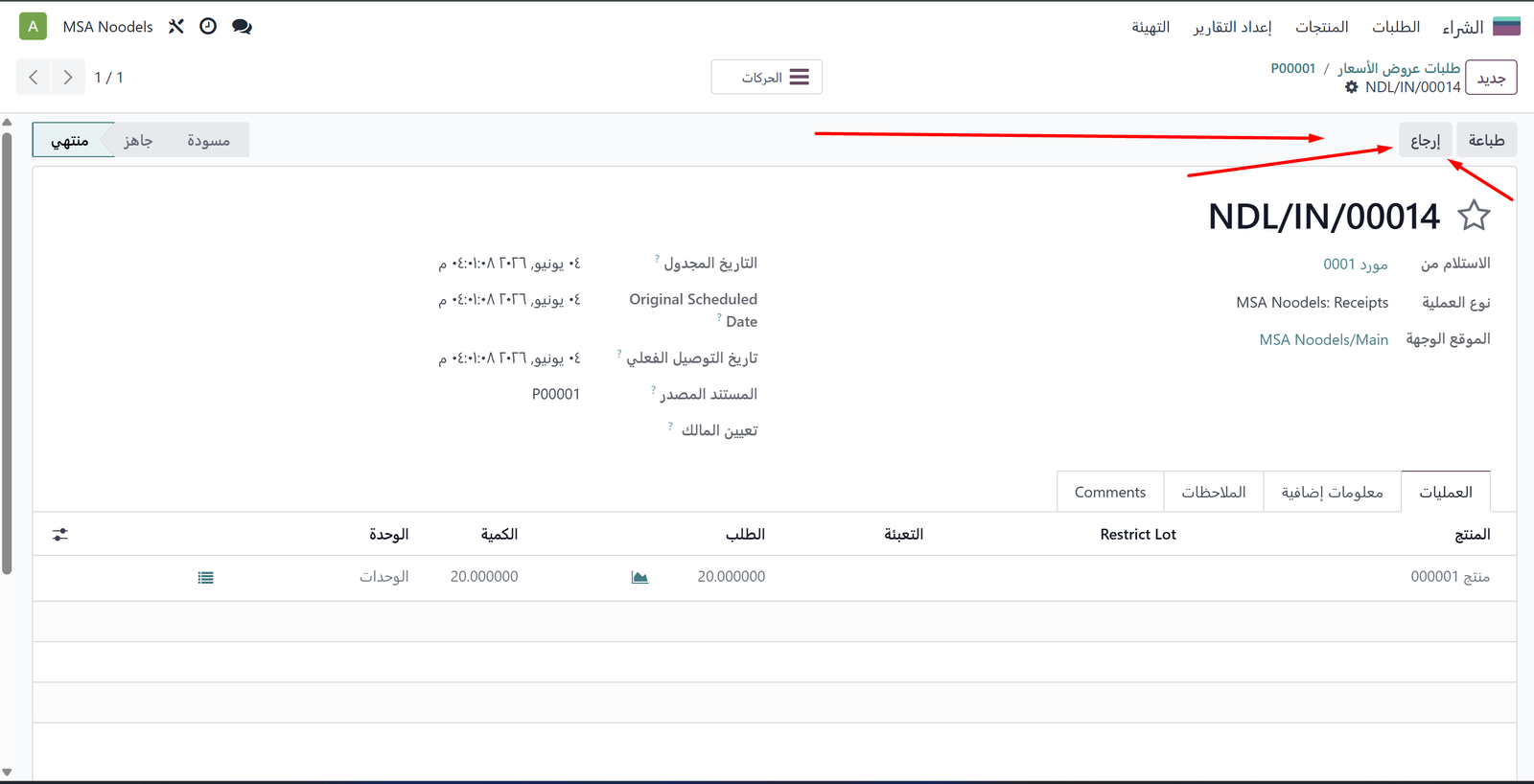Go to previous record arrow

click(34, 78)
